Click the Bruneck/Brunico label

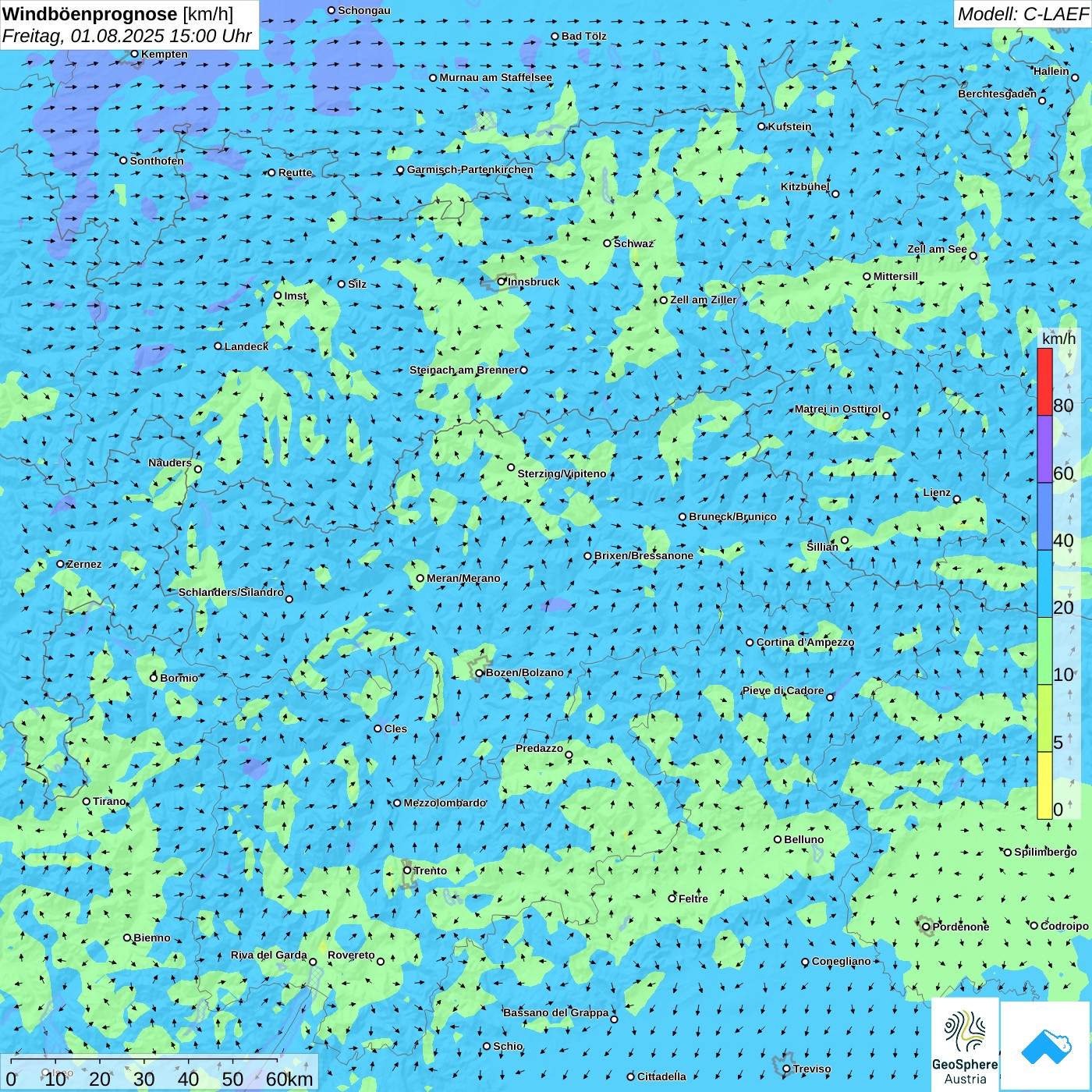[x=732, y=516]
